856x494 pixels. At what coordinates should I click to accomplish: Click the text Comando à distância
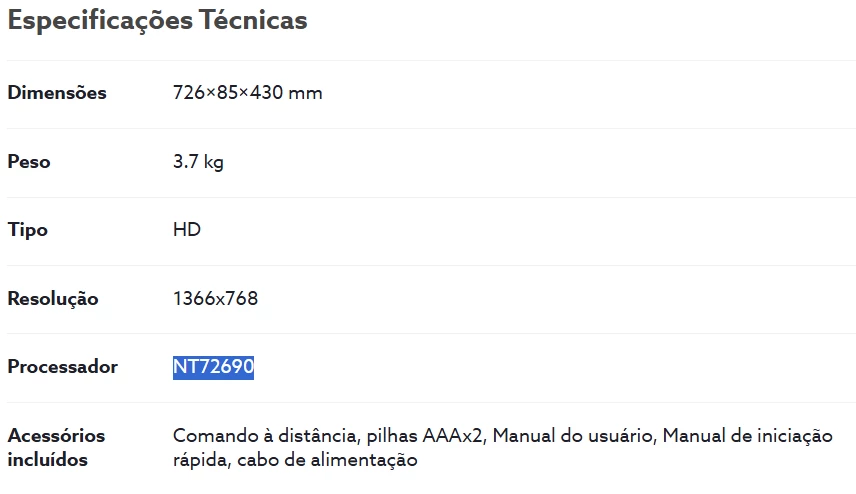pyautogui.click(x=264, y=436)
